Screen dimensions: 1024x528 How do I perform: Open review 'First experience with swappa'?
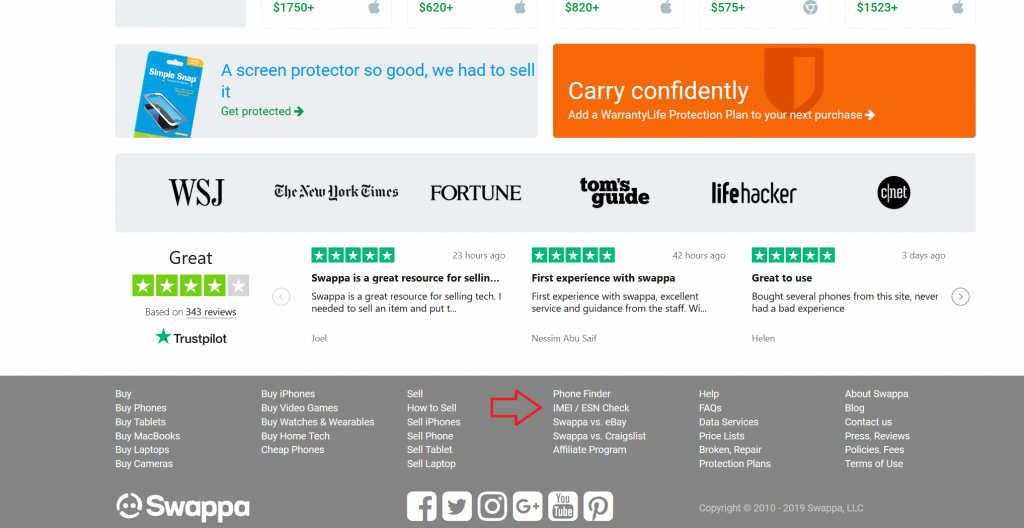[x=603, y=278]
